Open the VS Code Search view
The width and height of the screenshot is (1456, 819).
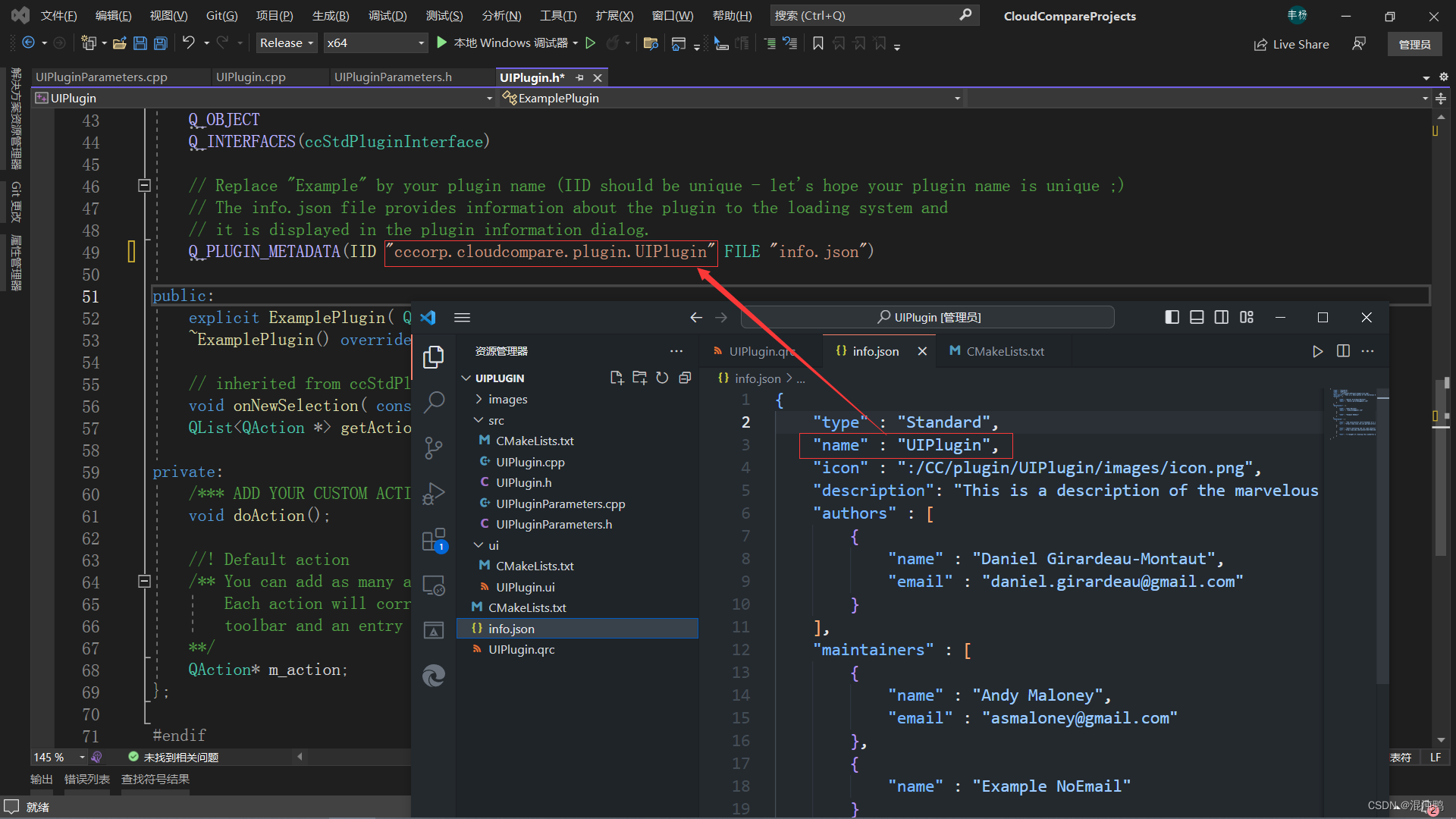(x=433, y=402)
